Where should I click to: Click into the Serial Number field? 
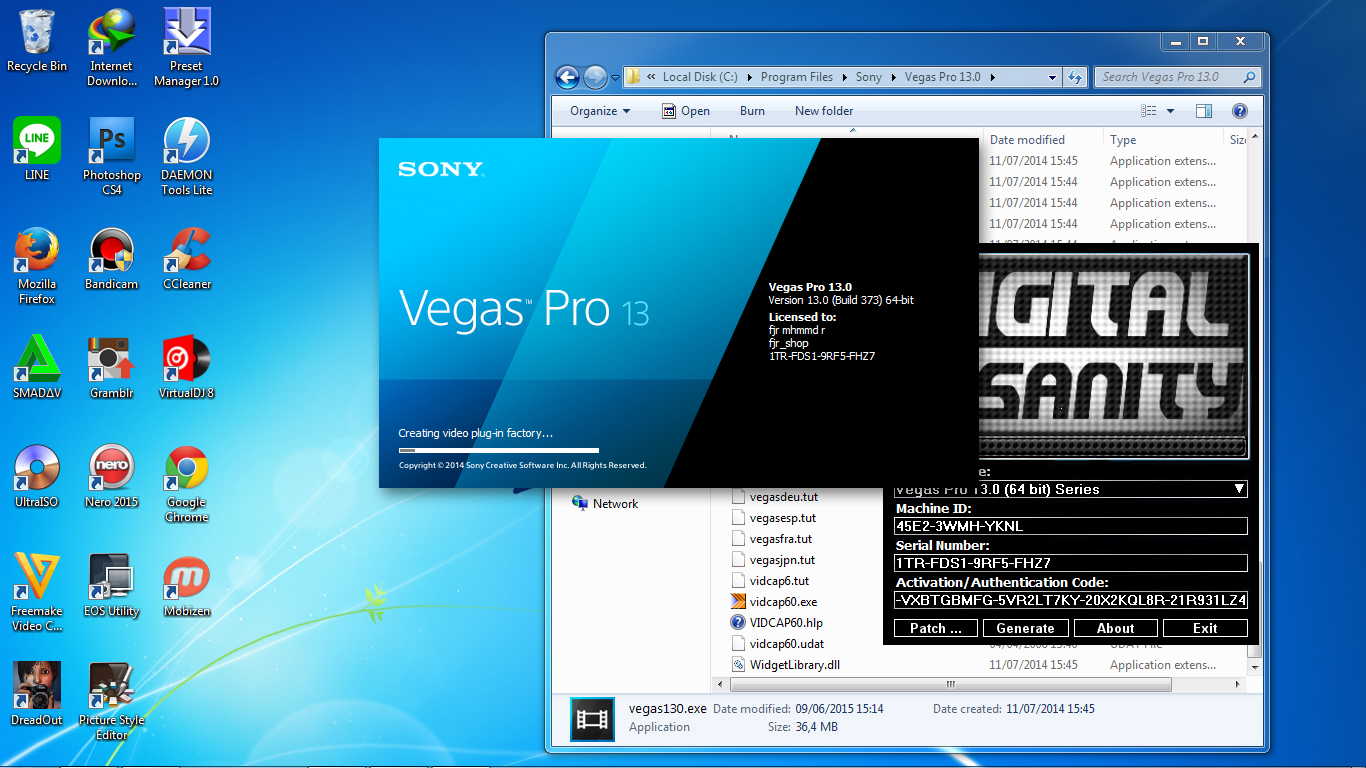click(1071, 563)
